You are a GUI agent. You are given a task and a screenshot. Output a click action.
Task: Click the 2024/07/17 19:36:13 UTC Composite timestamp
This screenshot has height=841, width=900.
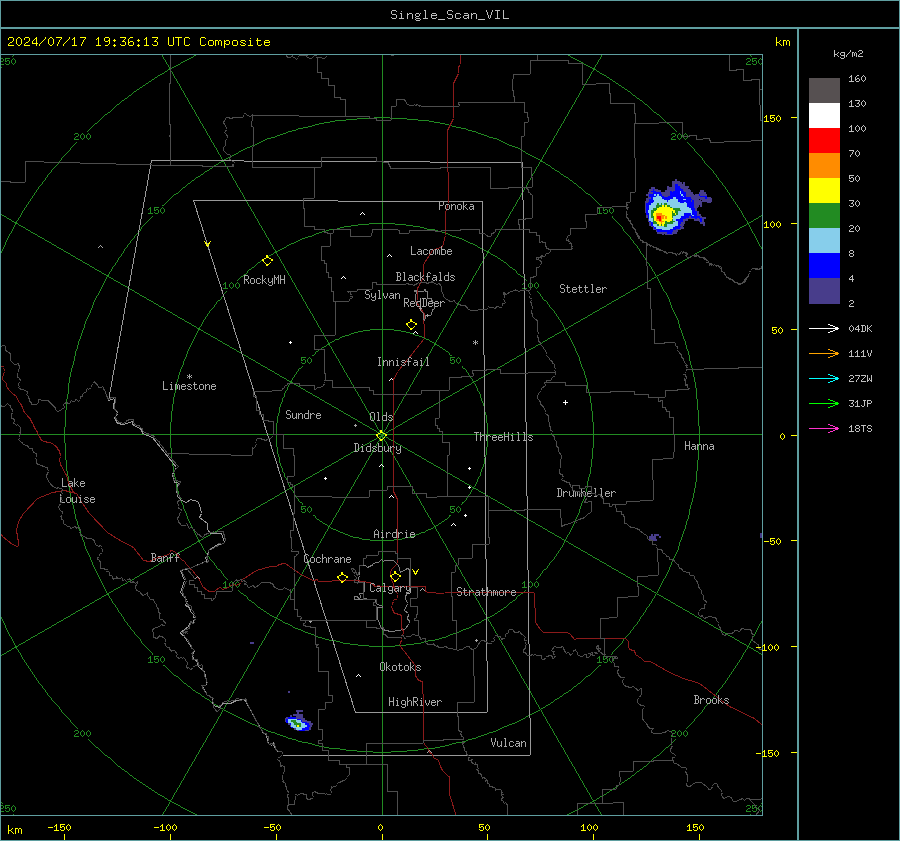coord(138,42)
